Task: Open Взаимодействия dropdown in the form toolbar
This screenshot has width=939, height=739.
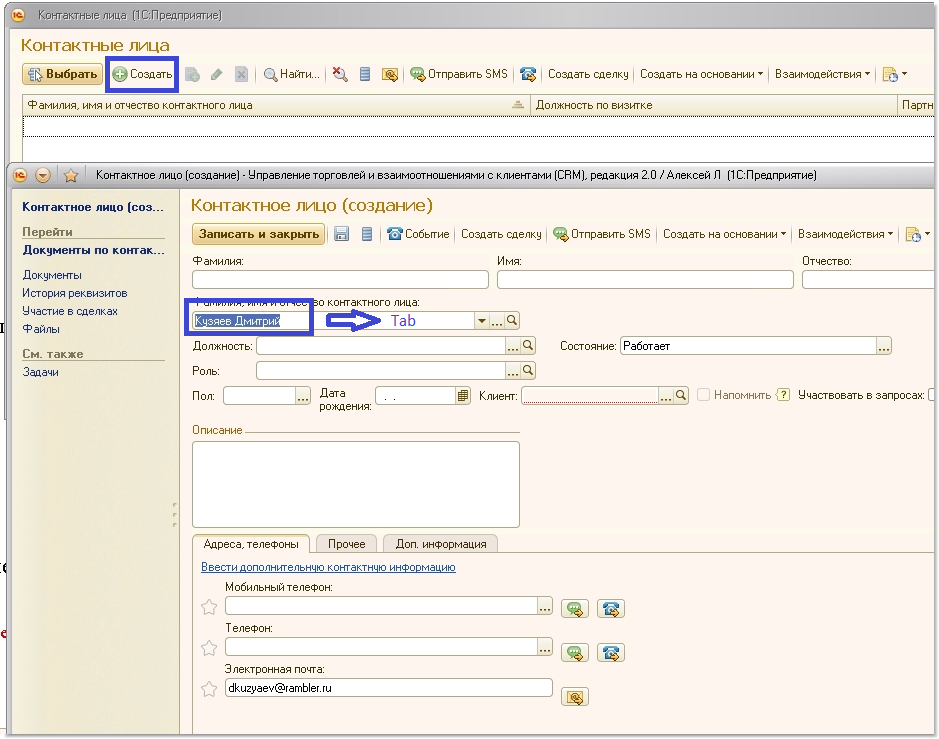Action: pos(845,234)
